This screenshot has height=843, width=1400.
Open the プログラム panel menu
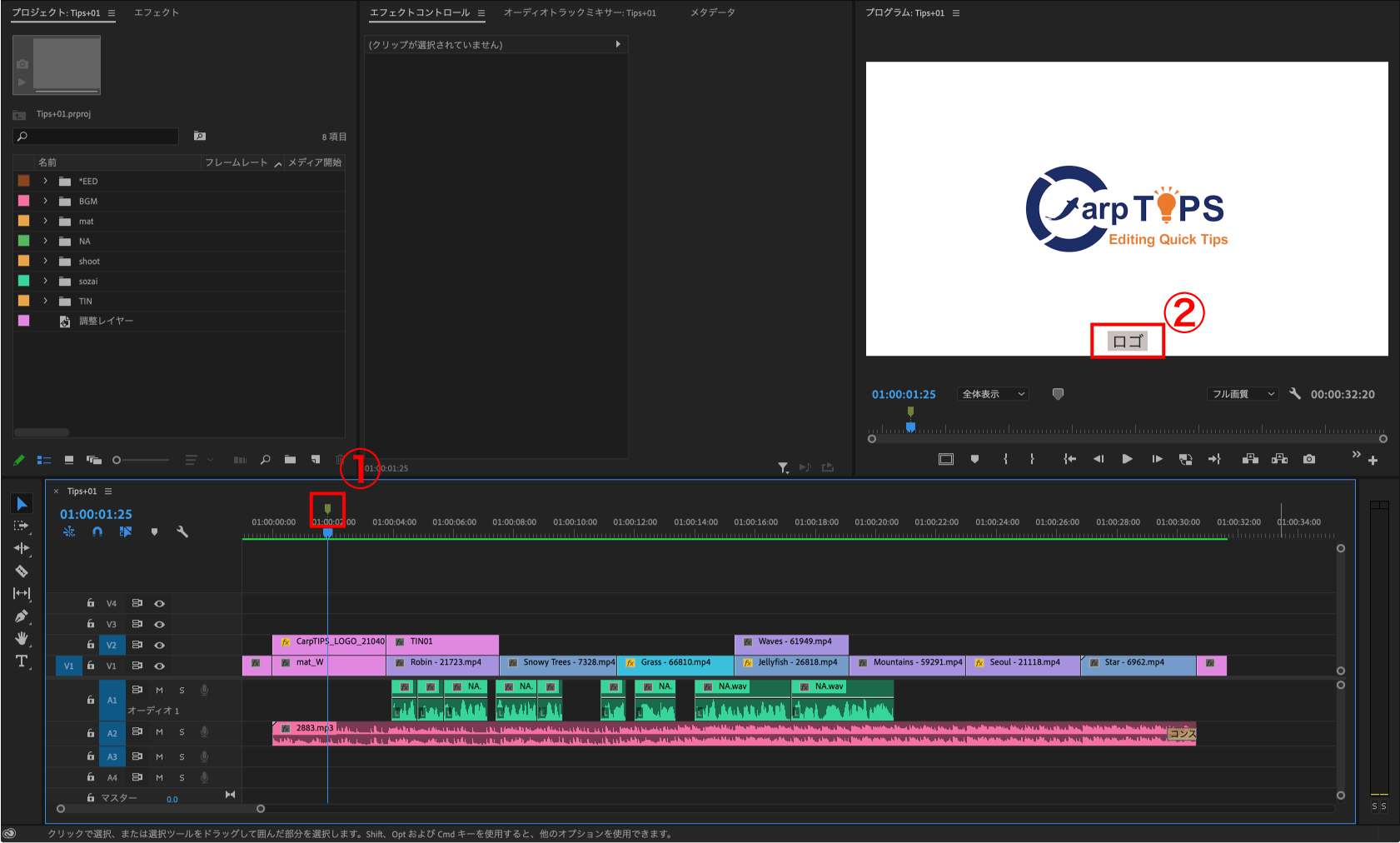pyautogui.click(x=956, y=13)
